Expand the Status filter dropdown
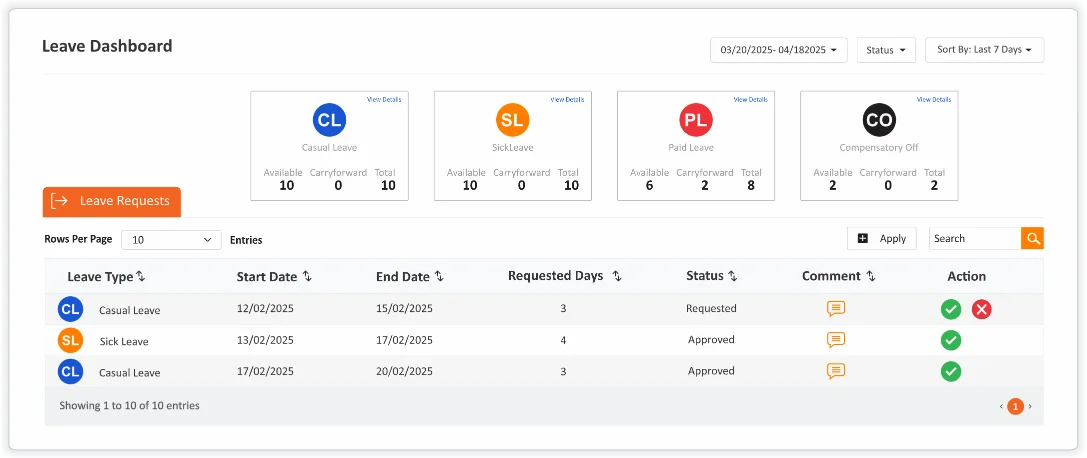The width and height of the screenshot is (1087, 458). [886, 50]
